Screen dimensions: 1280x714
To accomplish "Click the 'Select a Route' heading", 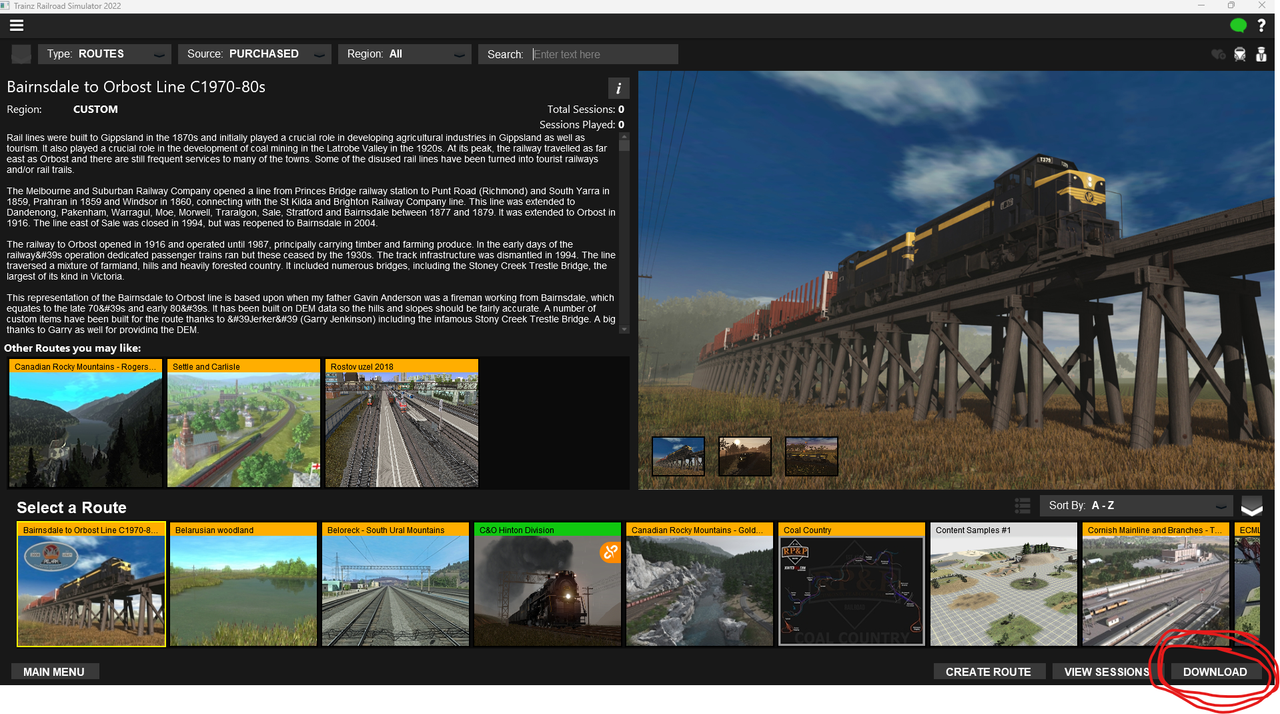I will 71,508.
